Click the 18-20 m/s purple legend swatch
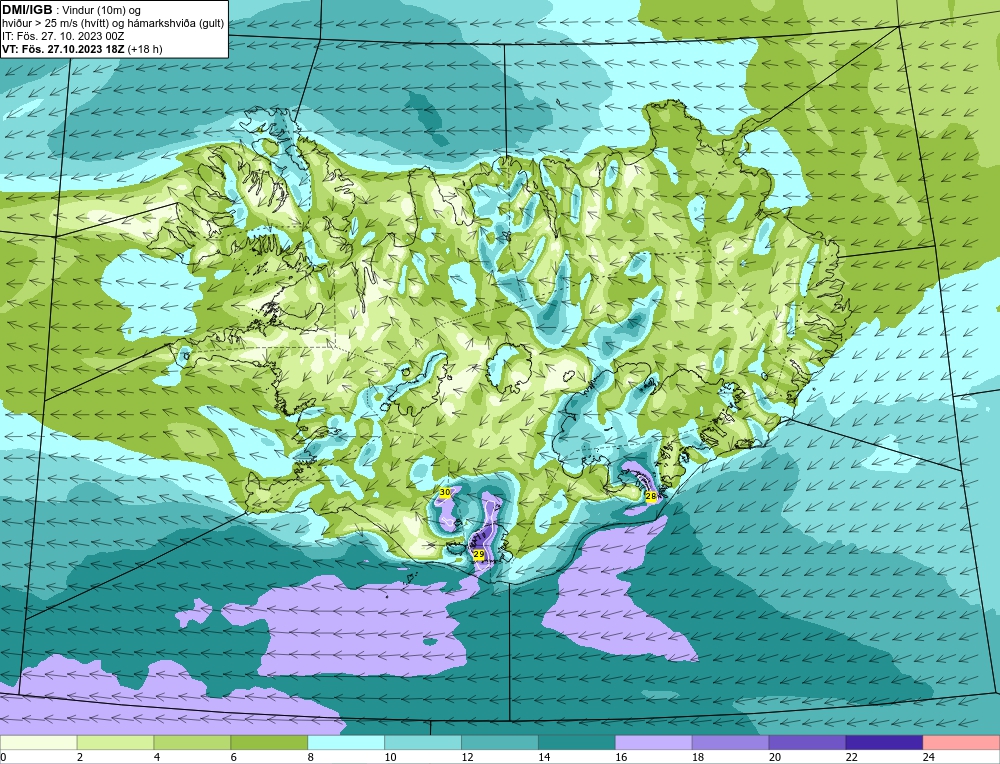This screenshot has width=1000, height=764. (730, 743)
